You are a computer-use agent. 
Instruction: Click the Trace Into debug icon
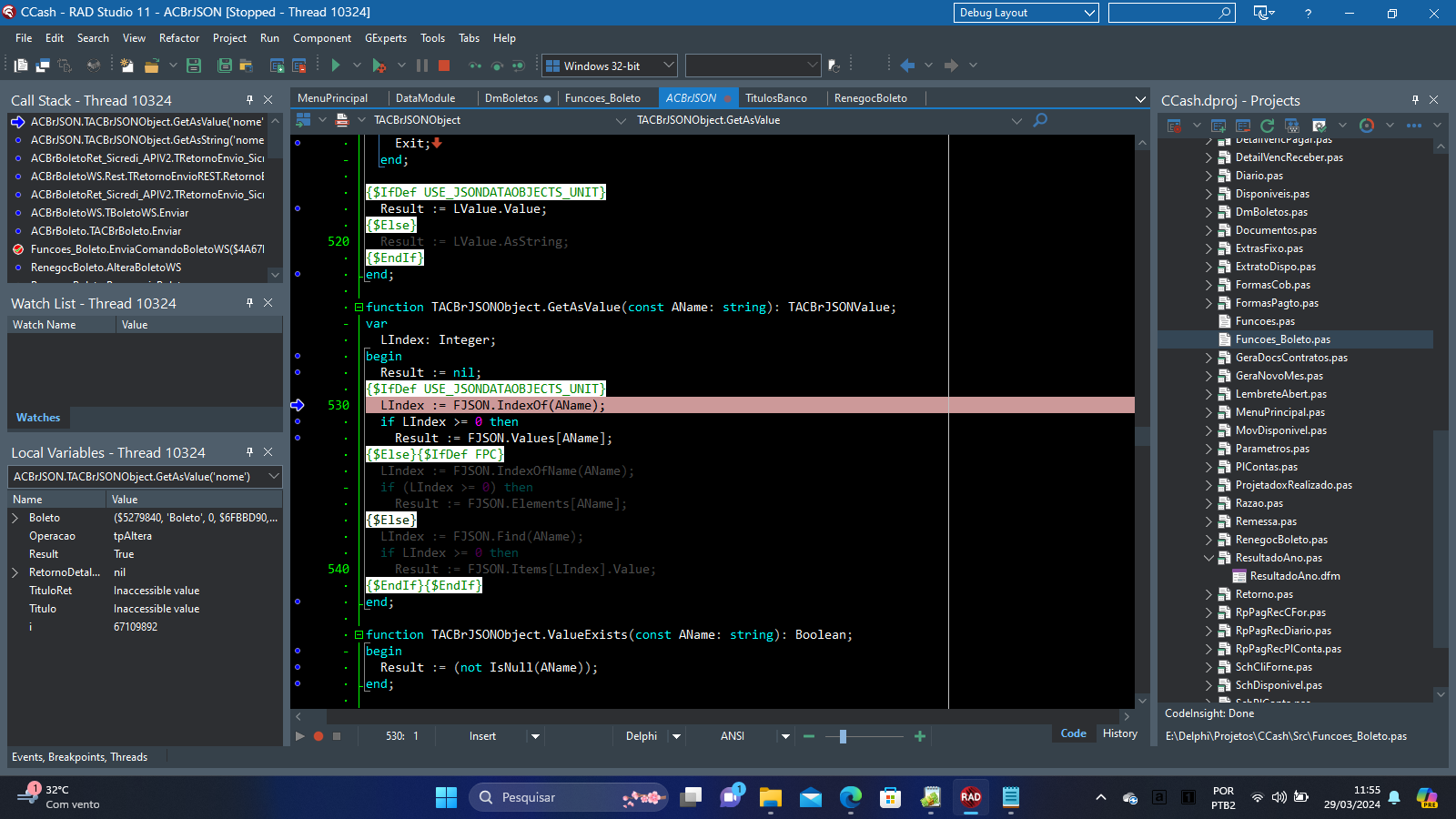click(x=475, y=66)
